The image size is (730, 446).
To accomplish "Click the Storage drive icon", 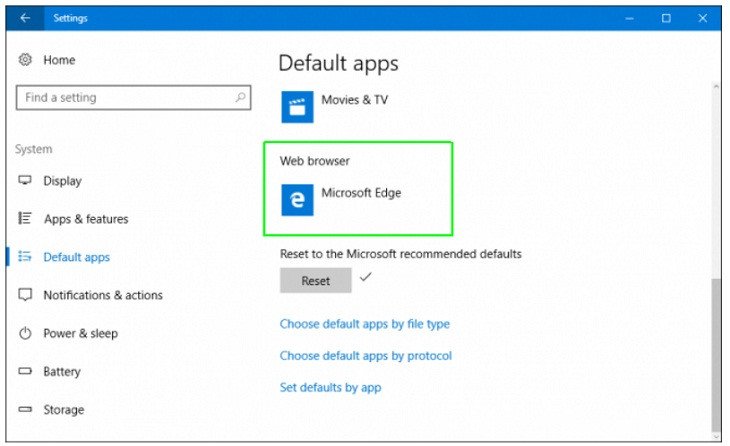I will (25, 410).
